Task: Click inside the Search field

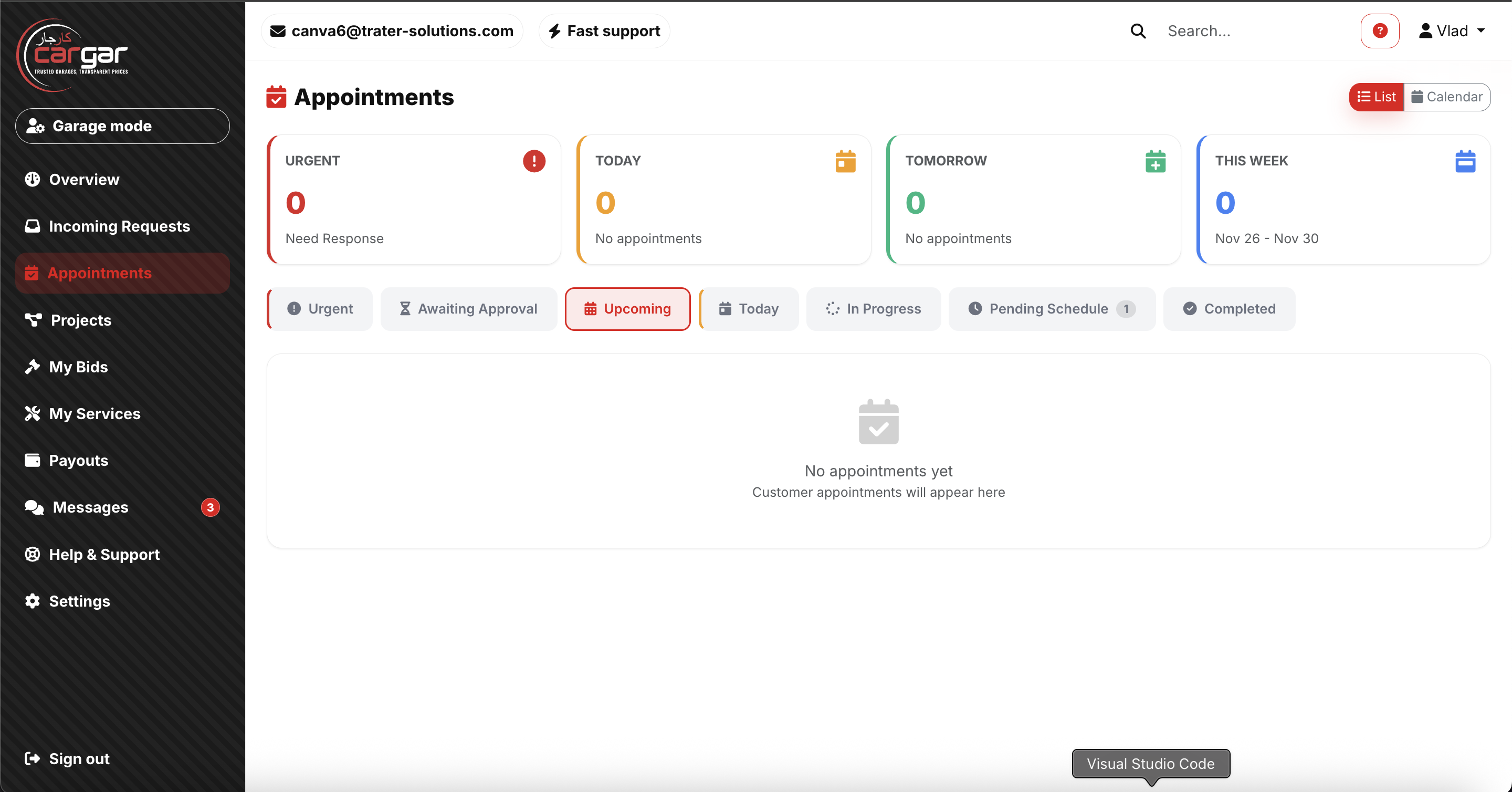Action: pyautogui.click(x=1233, y=30)
